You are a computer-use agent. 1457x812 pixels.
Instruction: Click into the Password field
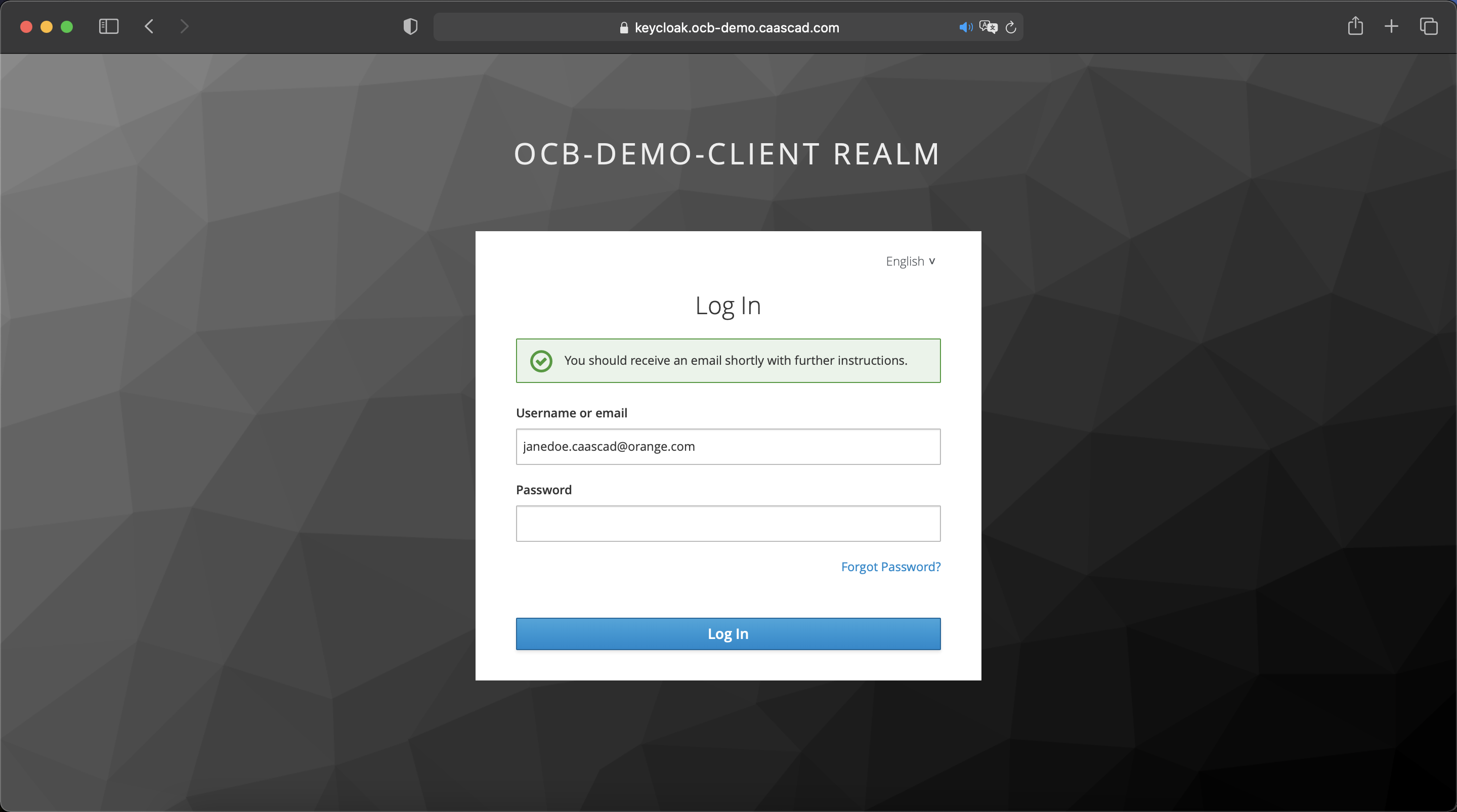[728, 524]
